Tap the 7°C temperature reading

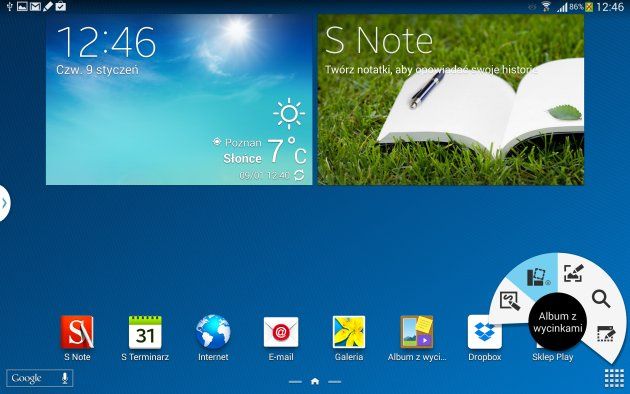tap(287, 151)
